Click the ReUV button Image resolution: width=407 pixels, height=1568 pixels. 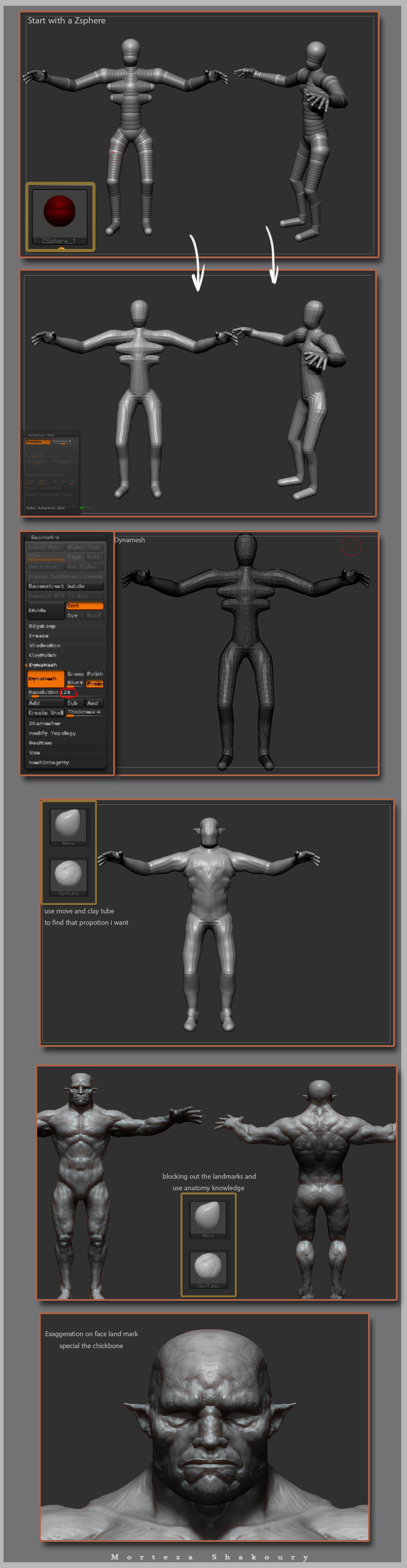pyautogui.click(x=95, y=615)
